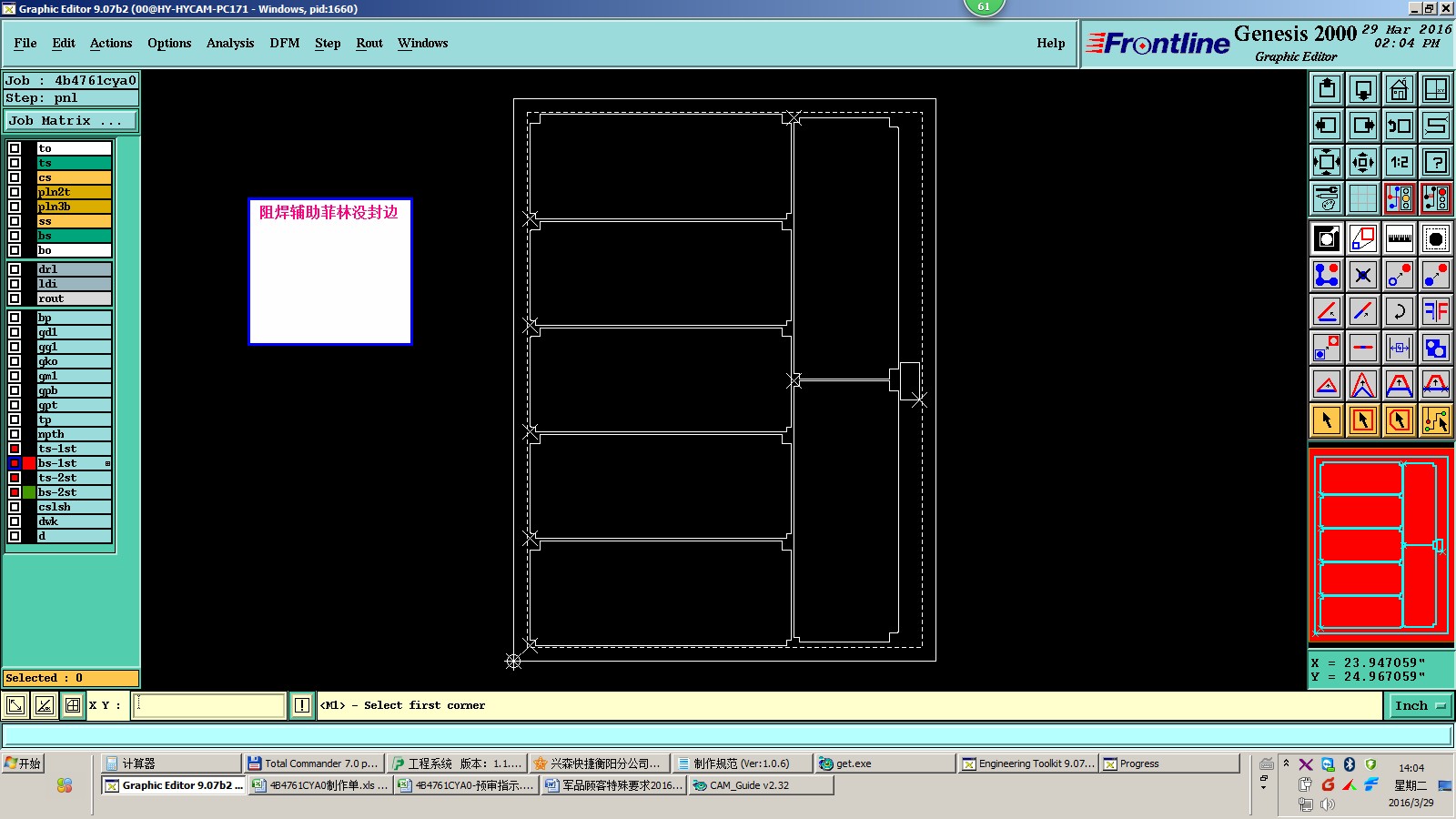This screenshot has height=819, width=1456.
Task: Click the red color swatch of bs-1st layer
Action: [29, 463]
